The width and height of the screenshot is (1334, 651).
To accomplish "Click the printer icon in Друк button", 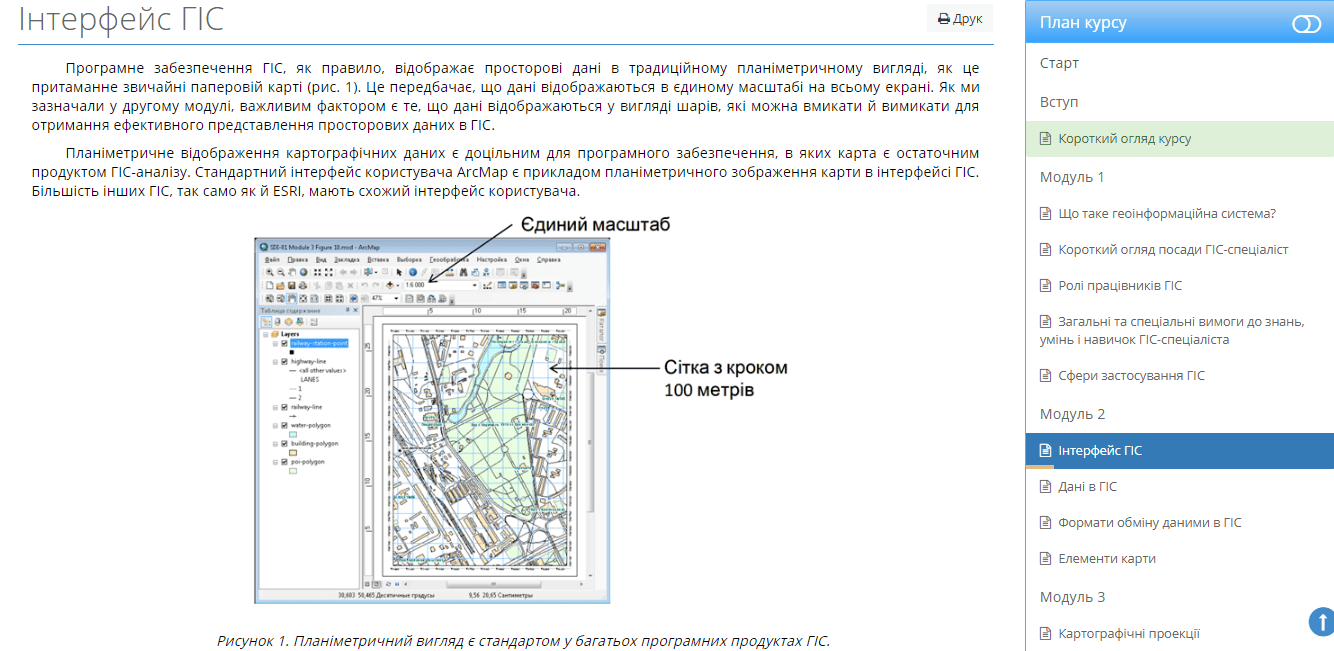I will pos(943,19).
